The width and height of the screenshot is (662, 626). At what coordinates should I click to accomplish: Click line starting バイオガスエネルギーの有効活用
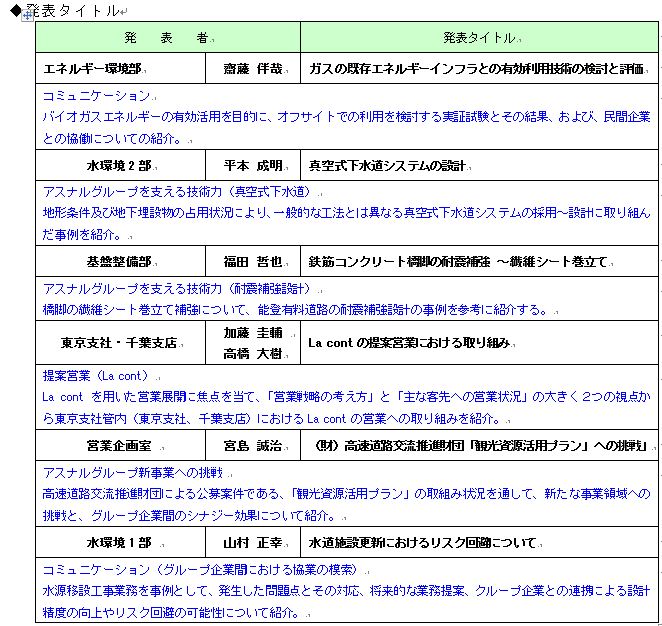[346, 117]
